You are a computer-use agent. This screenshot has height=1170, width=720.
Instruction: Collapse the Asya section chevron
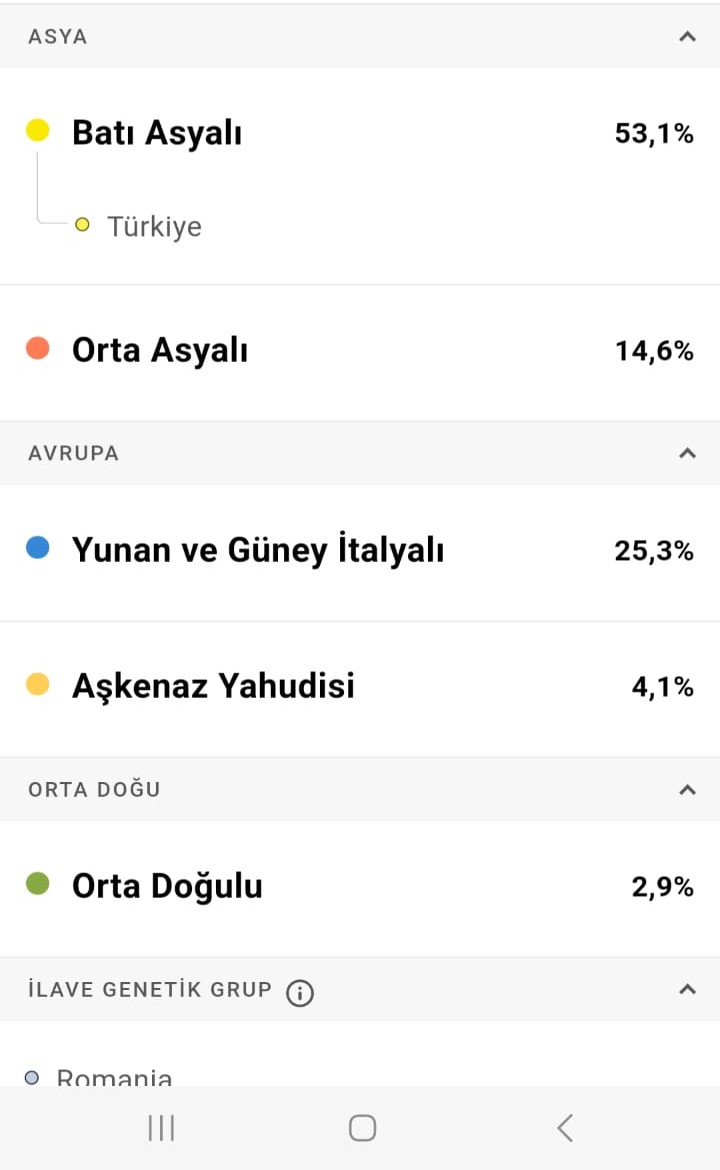[x=687, y=37]
